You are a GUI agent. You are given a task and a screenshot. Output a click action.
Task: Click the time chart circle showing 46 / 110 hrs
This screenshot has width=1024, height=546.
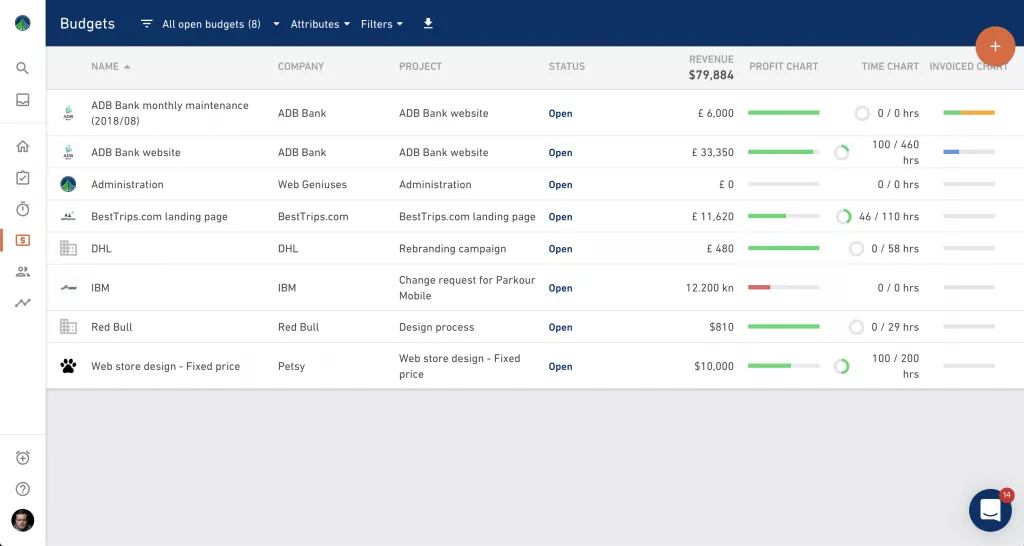pyautogui.click(x=844, y=216)
